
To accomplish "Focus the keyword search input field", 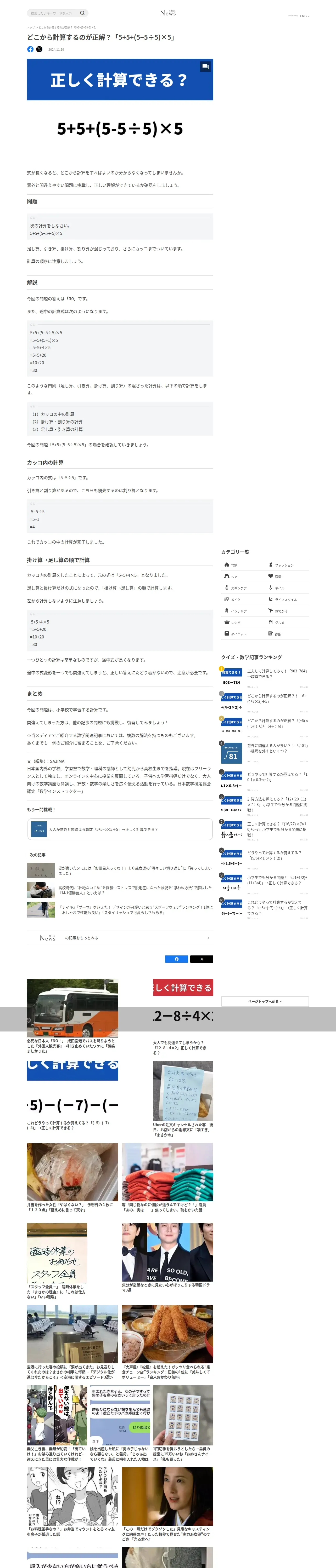I will click(x=54, y=13).
